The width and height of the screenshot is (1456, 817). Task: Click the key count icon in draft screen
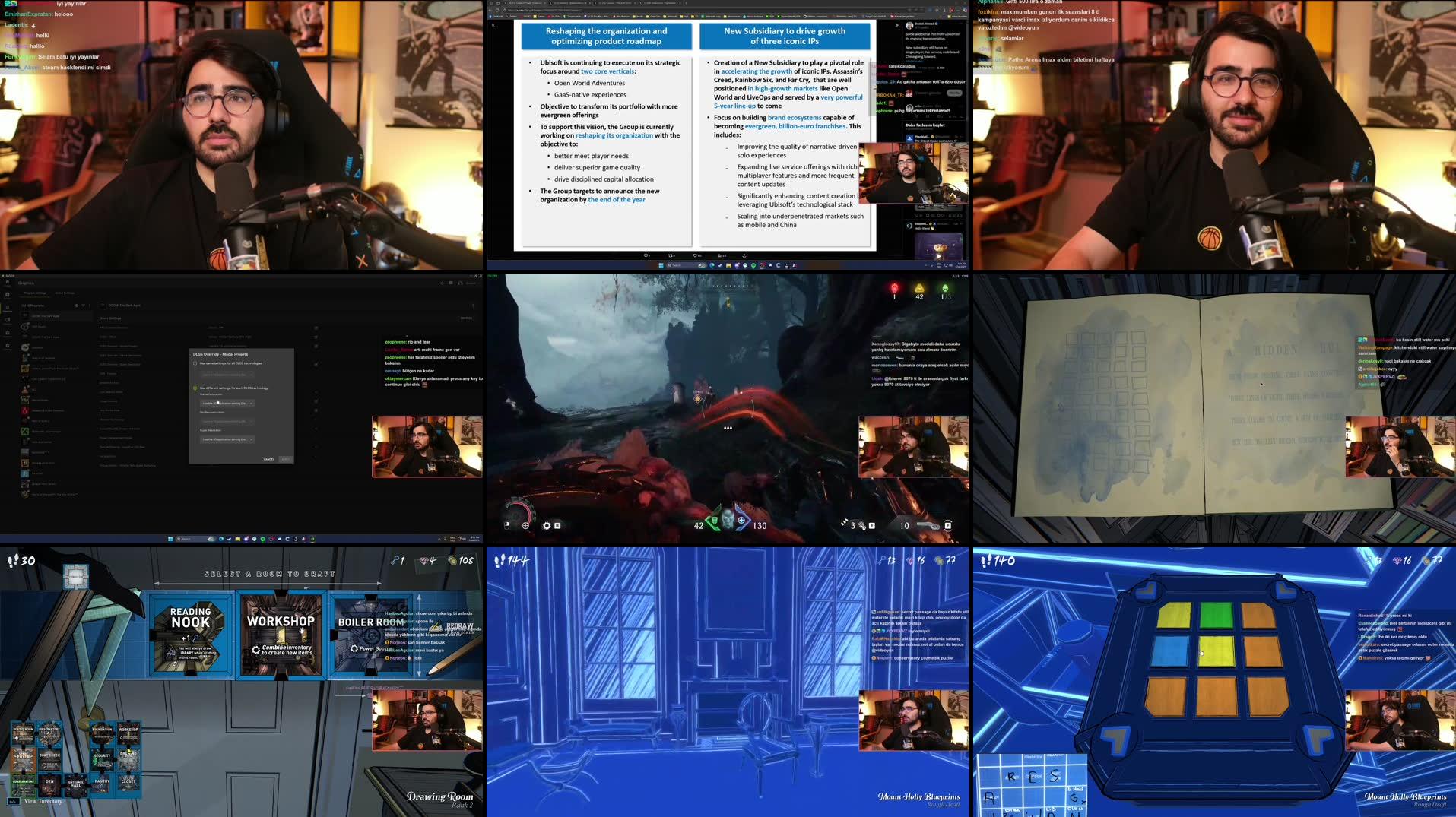point(395,560)
